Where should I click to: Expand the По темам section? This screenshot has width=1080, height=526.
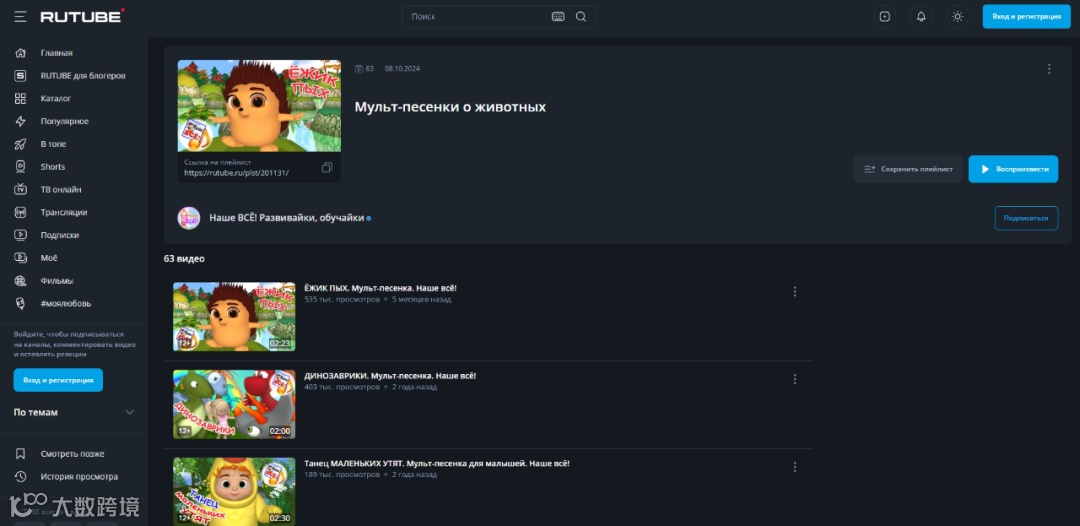pos(74,412)
